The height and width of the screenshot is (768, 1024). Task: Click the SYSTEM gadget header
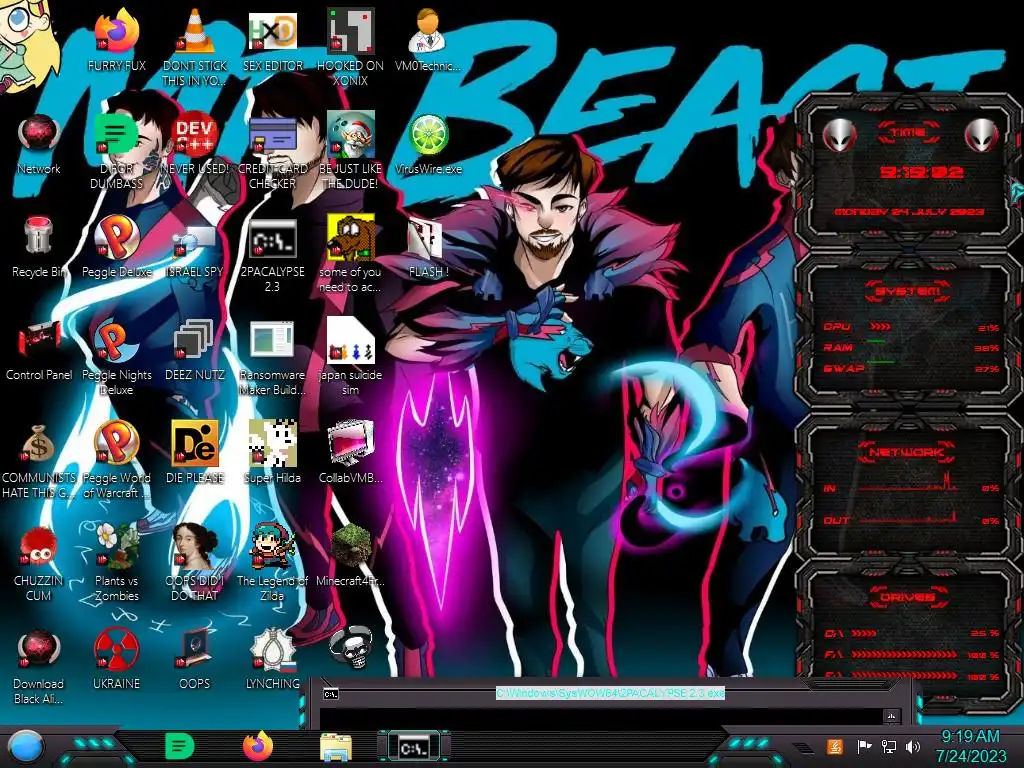tap(907, 291)
